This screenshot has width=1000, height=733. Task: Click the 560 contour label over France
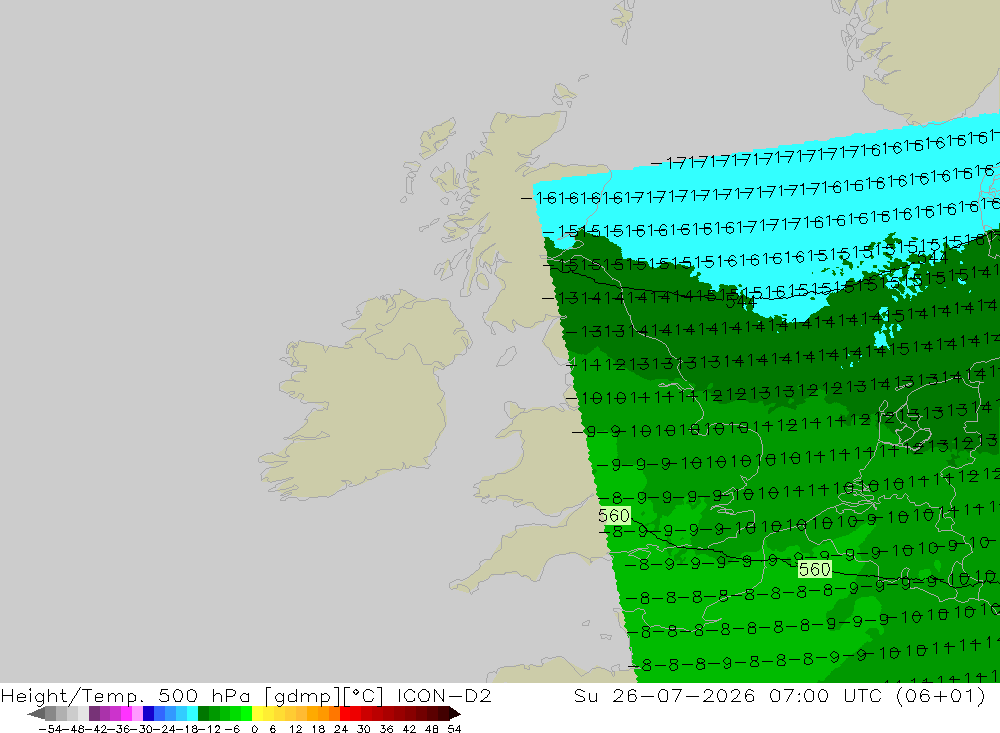814,569
